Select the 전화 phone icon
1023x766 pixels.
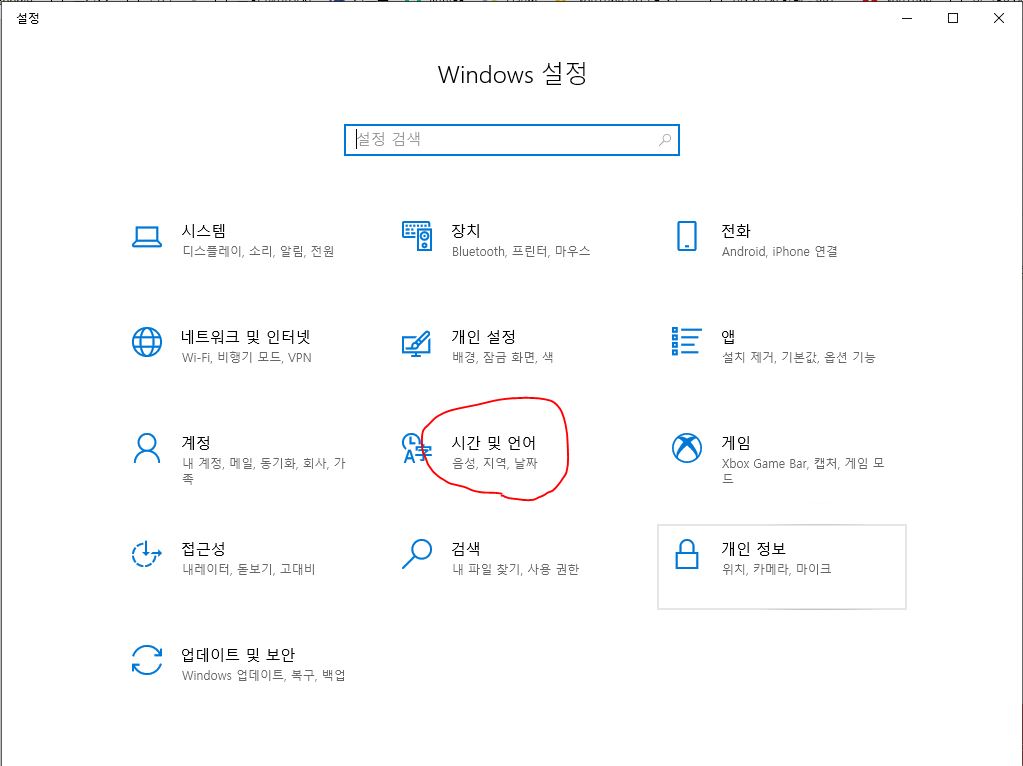686,236
